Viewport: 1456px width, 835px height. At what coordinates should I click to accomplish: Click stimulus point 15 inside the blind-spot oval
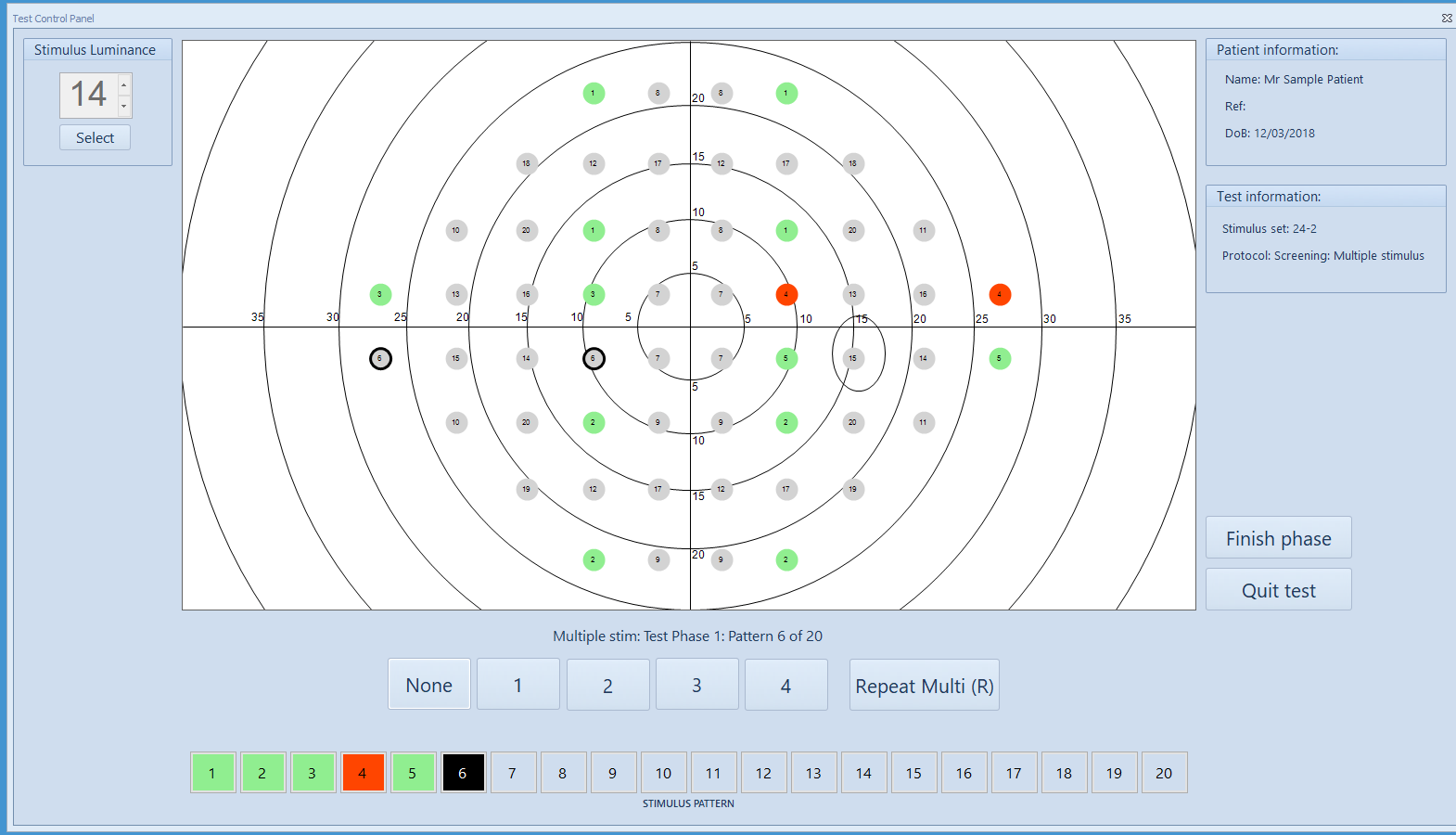[853, 358]
